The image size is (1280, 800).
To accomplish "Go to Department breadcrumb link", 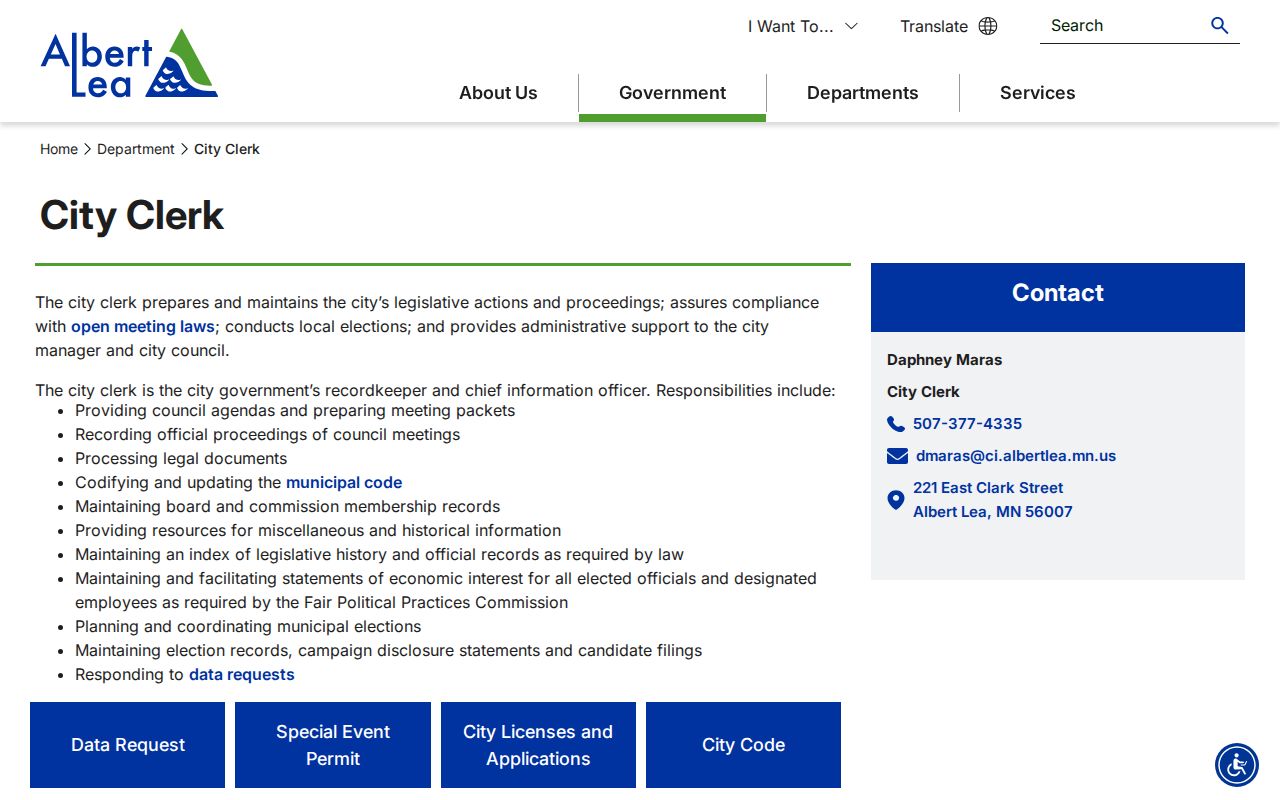I will pos(136,149).
